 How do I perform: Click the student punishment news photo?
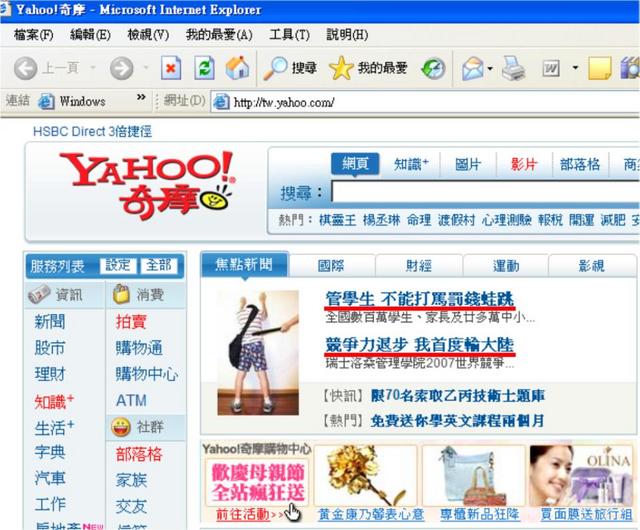(x=258, y=353)
